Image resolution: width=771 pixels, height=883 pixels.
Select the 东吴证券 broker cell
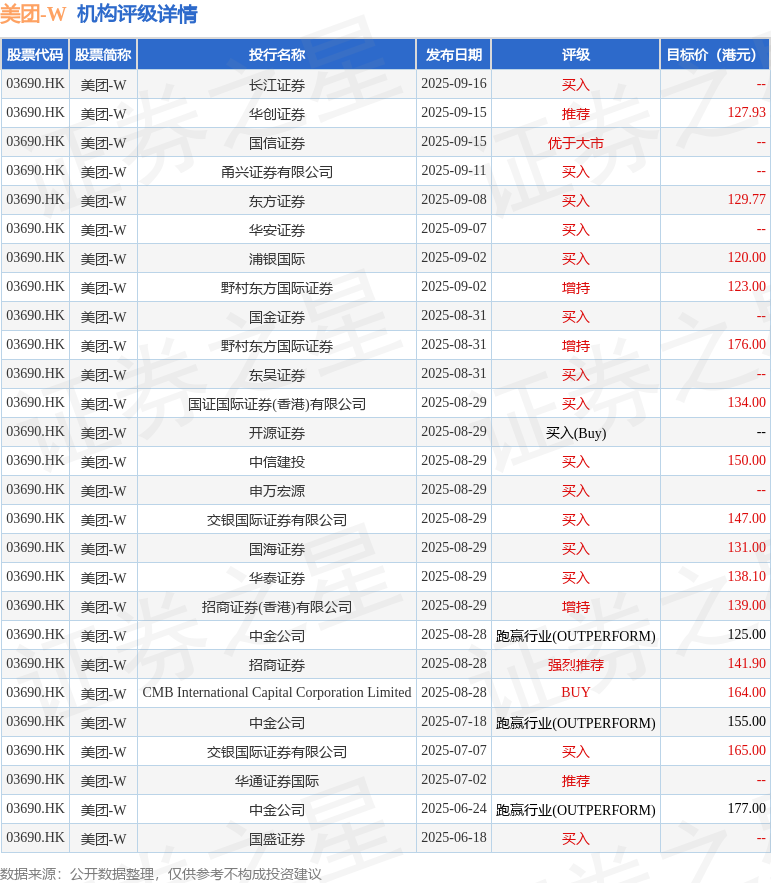(x=277, y=375)
